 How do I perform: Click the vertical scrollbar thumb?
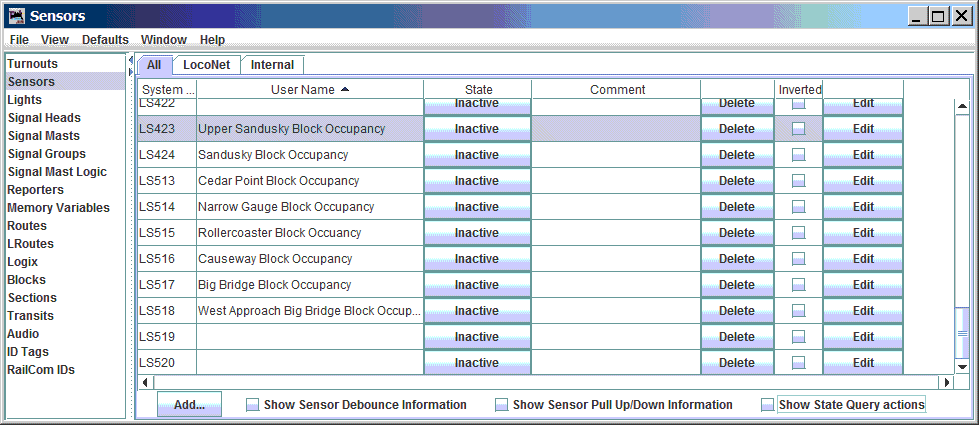click(962, 333)
